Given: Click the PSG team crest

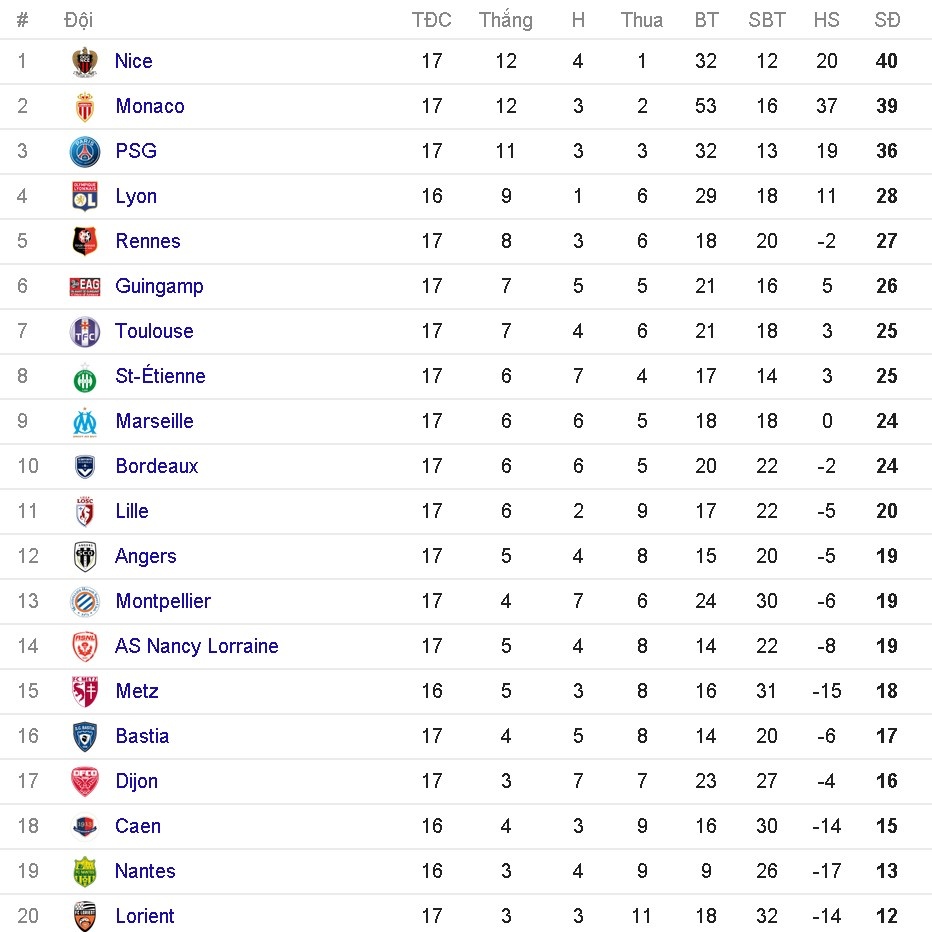Looking at the screenshot, I should tap(85, 152).
